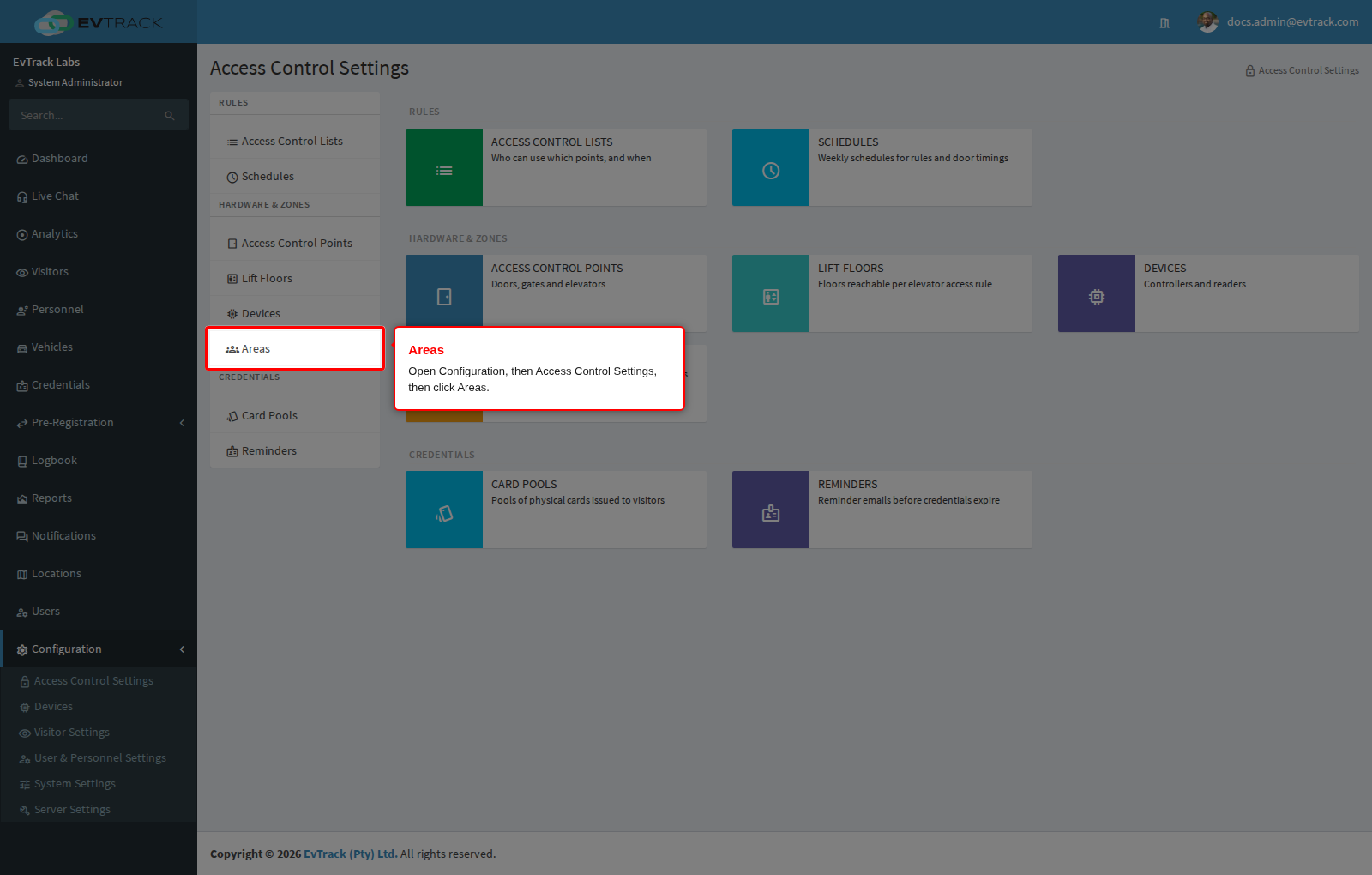The width and height of the screenshot is (1372, 875).
Task: Click the docs.admin@evtrack.com account name
Action: click(1292, 22)
